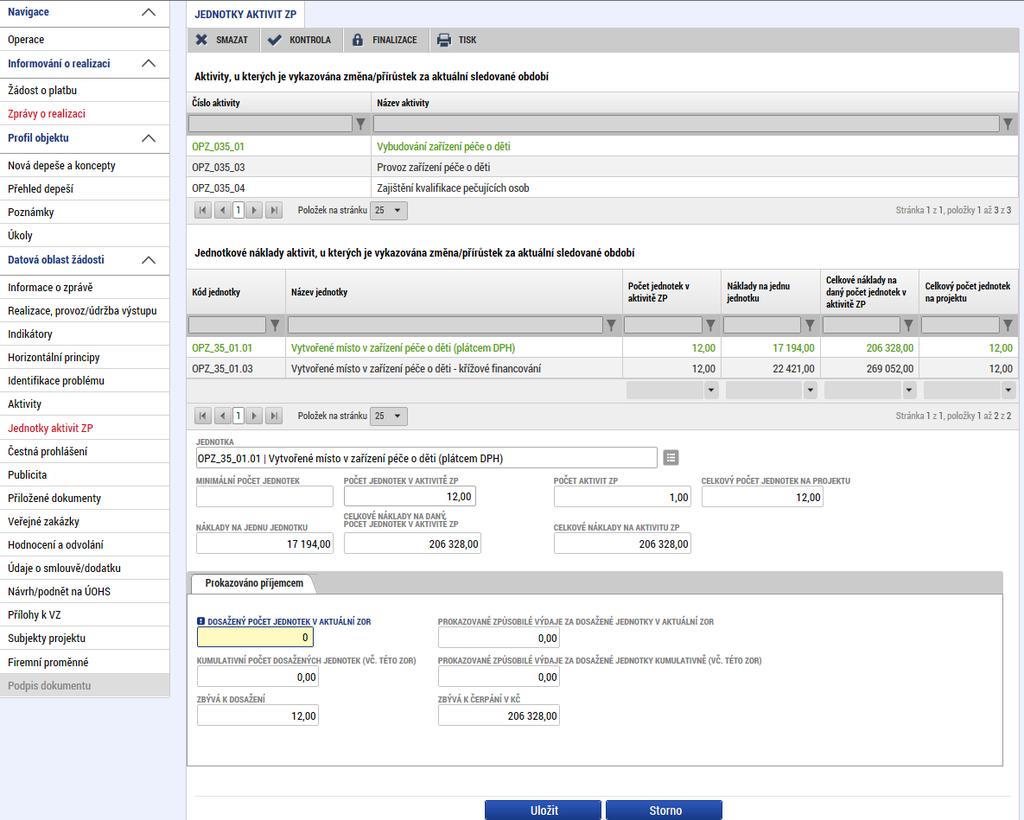Open the Jednotka selection list icon

coord(671,458)
